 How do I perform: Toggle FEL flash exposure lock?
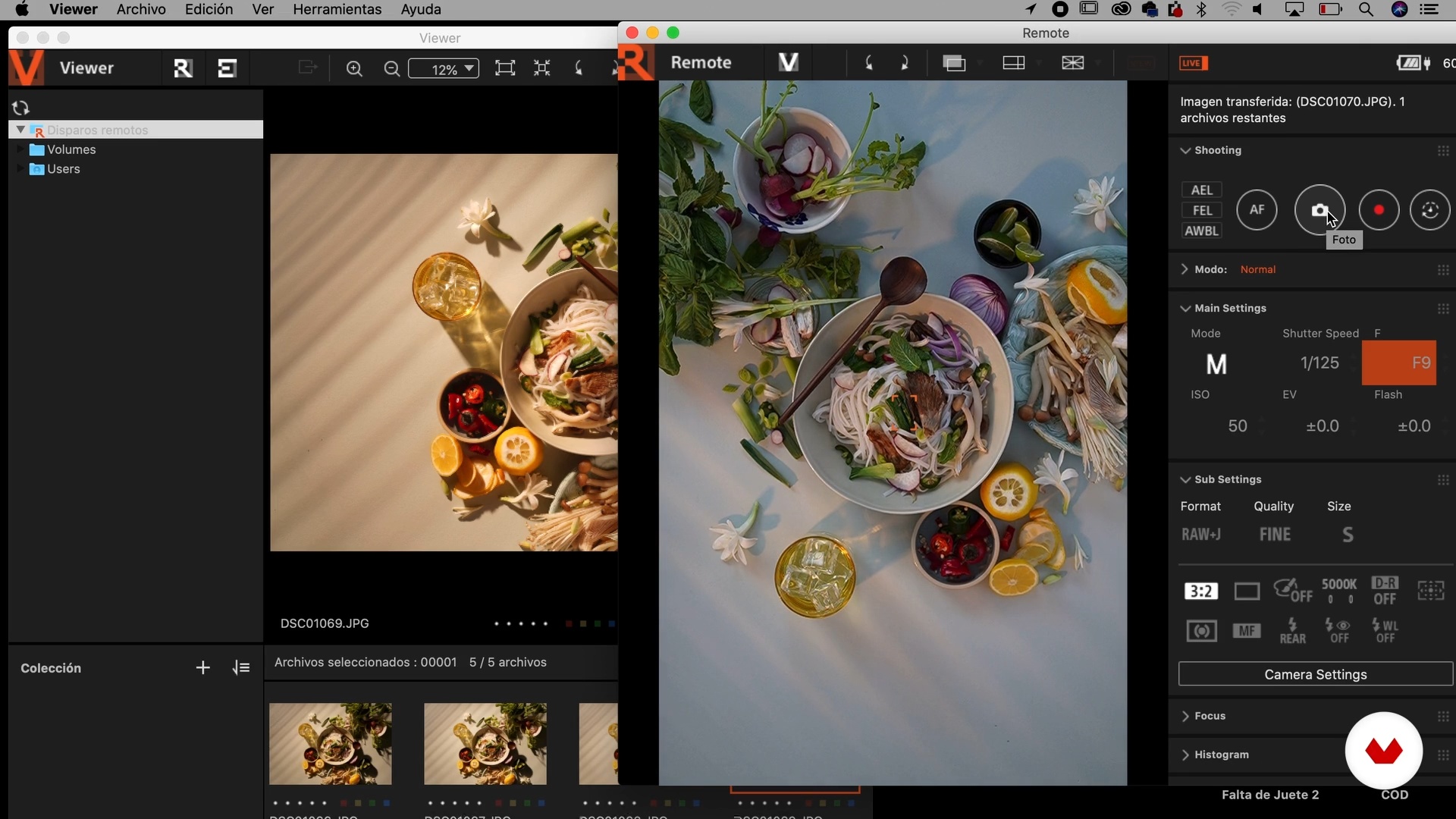(x=1202, y=210)
